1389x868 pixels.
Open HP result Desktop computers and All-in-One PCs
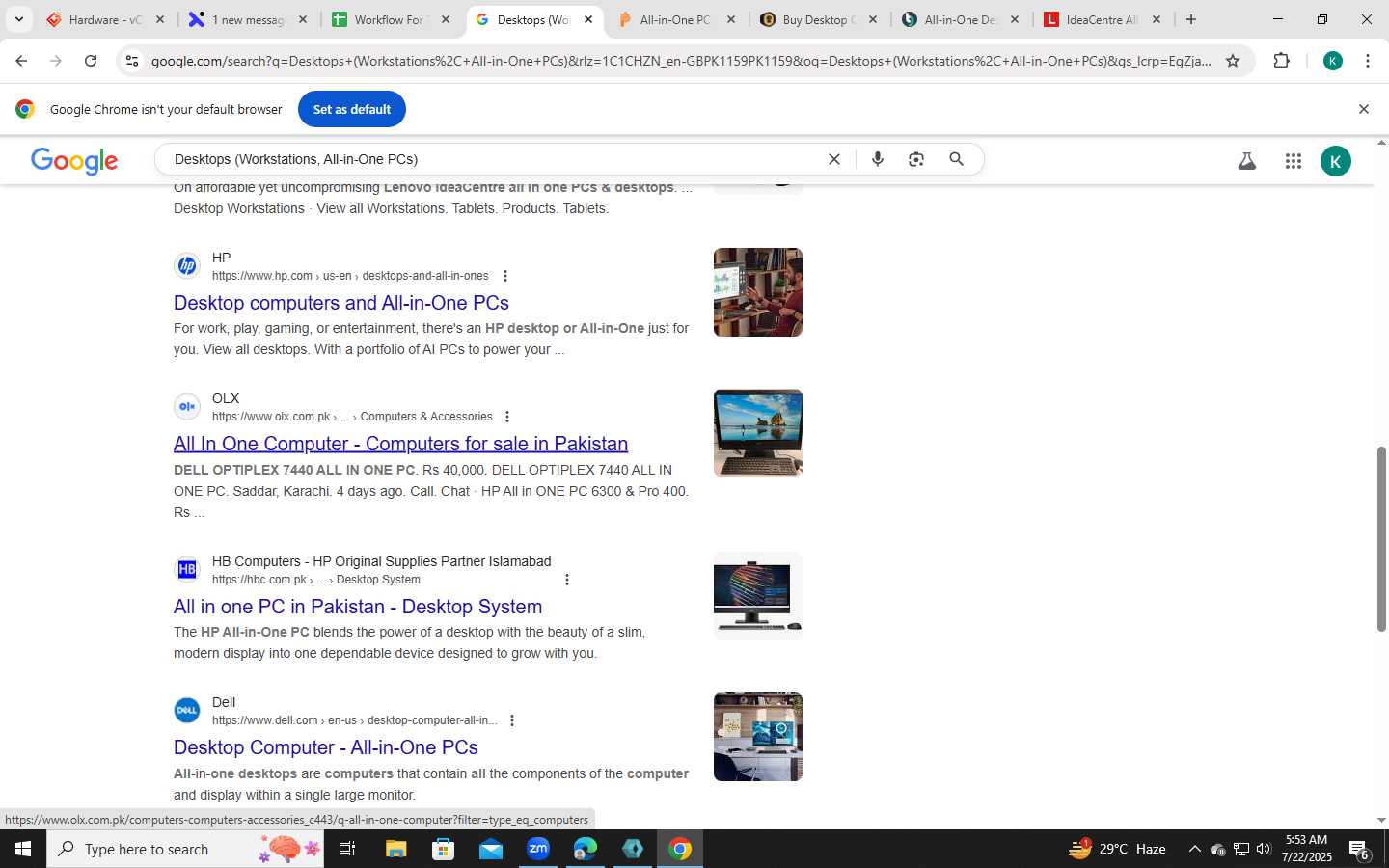[x=341, y=303]
